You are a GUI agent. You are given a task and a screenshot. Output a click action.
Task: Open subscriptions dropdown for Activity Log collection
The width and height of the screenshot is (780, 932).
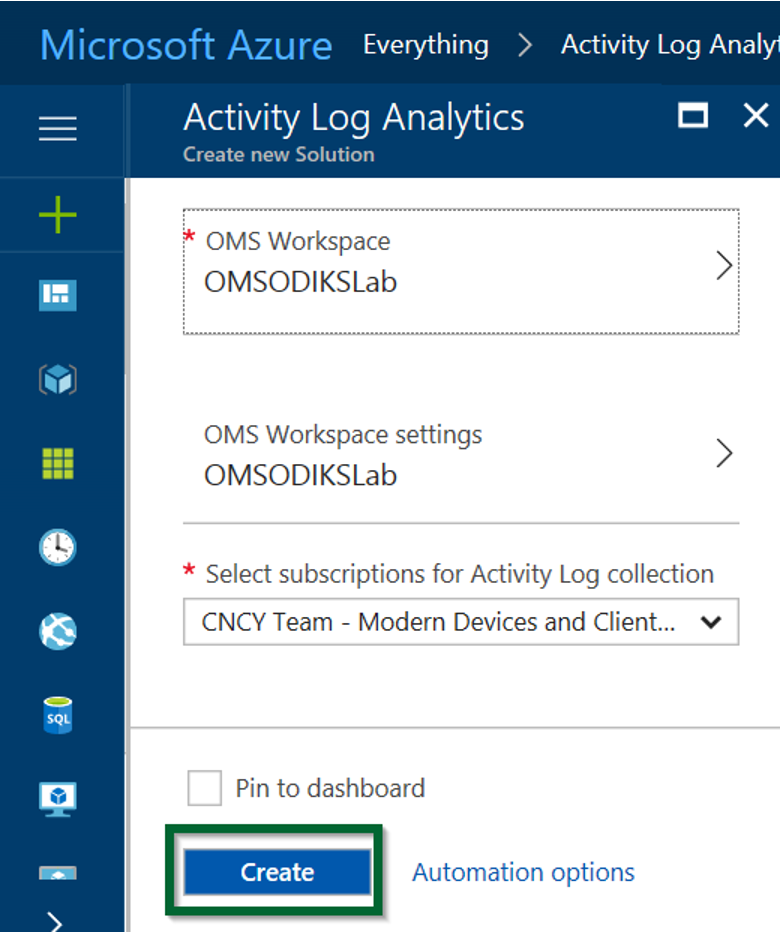461,622
